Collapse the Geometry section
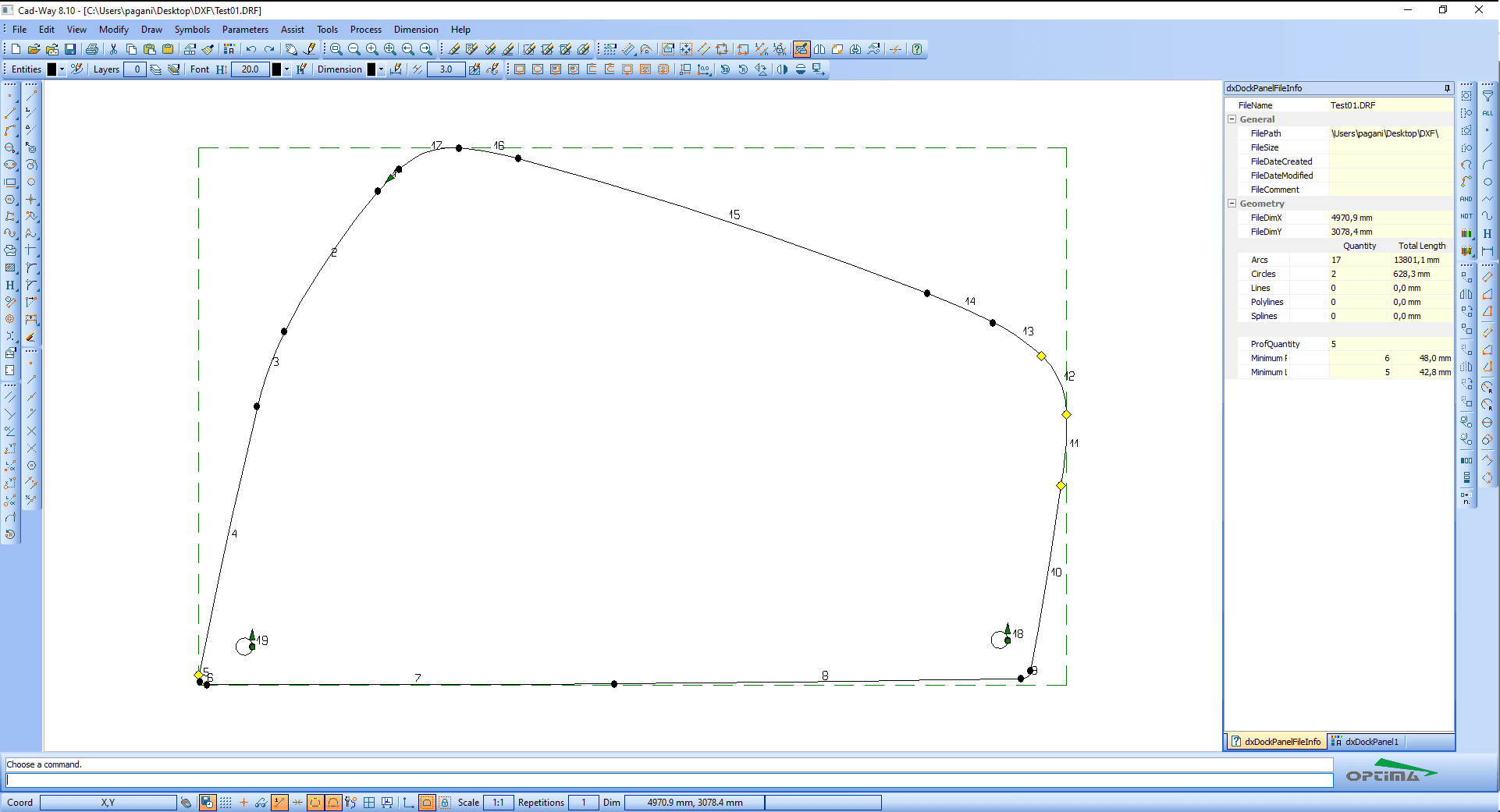 [1232, 204]
